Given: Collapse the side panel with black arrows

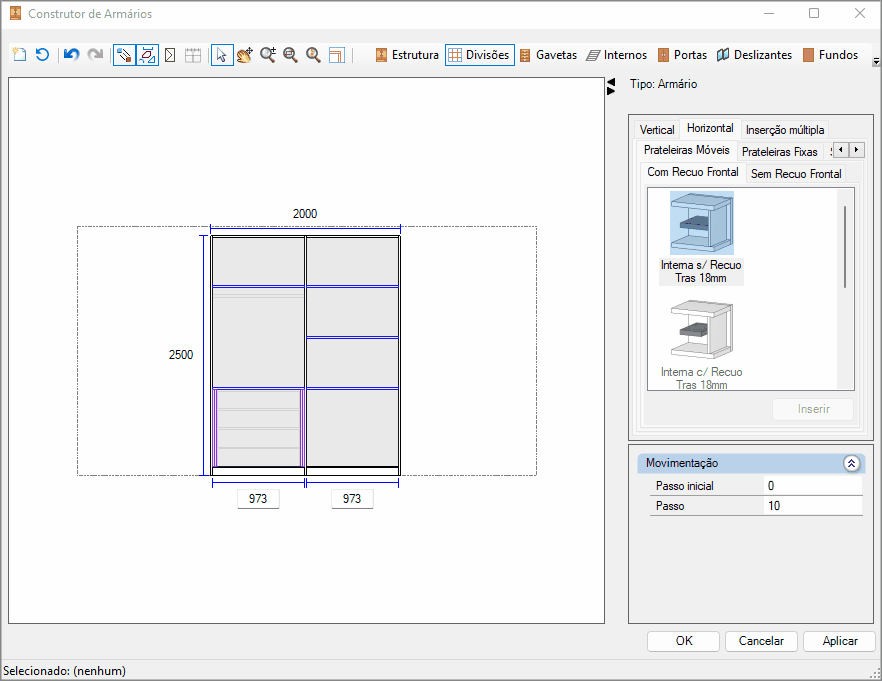Looking at the screenshot, I should (611, 87).
